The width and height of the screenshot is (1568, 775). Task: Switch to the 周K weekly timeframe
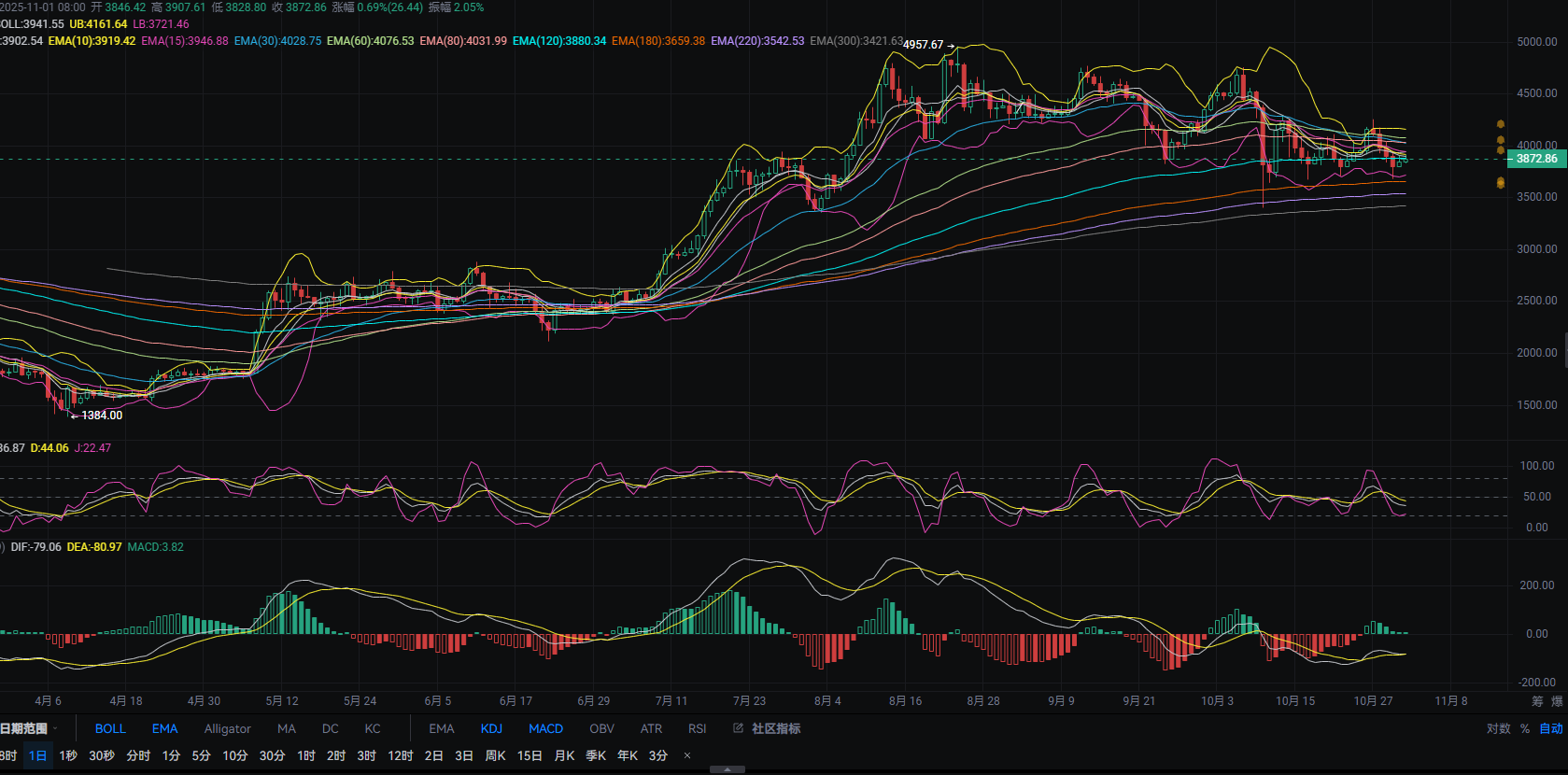click(x=495, y=755)
